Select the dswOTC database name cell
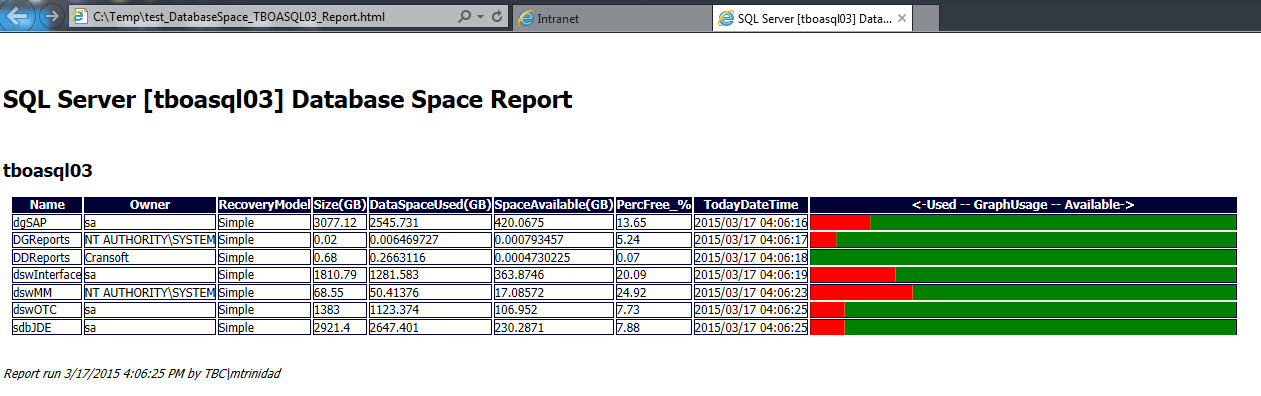Image resolution: width=1261 pixels, height=396 pixels. click(47, 310)
